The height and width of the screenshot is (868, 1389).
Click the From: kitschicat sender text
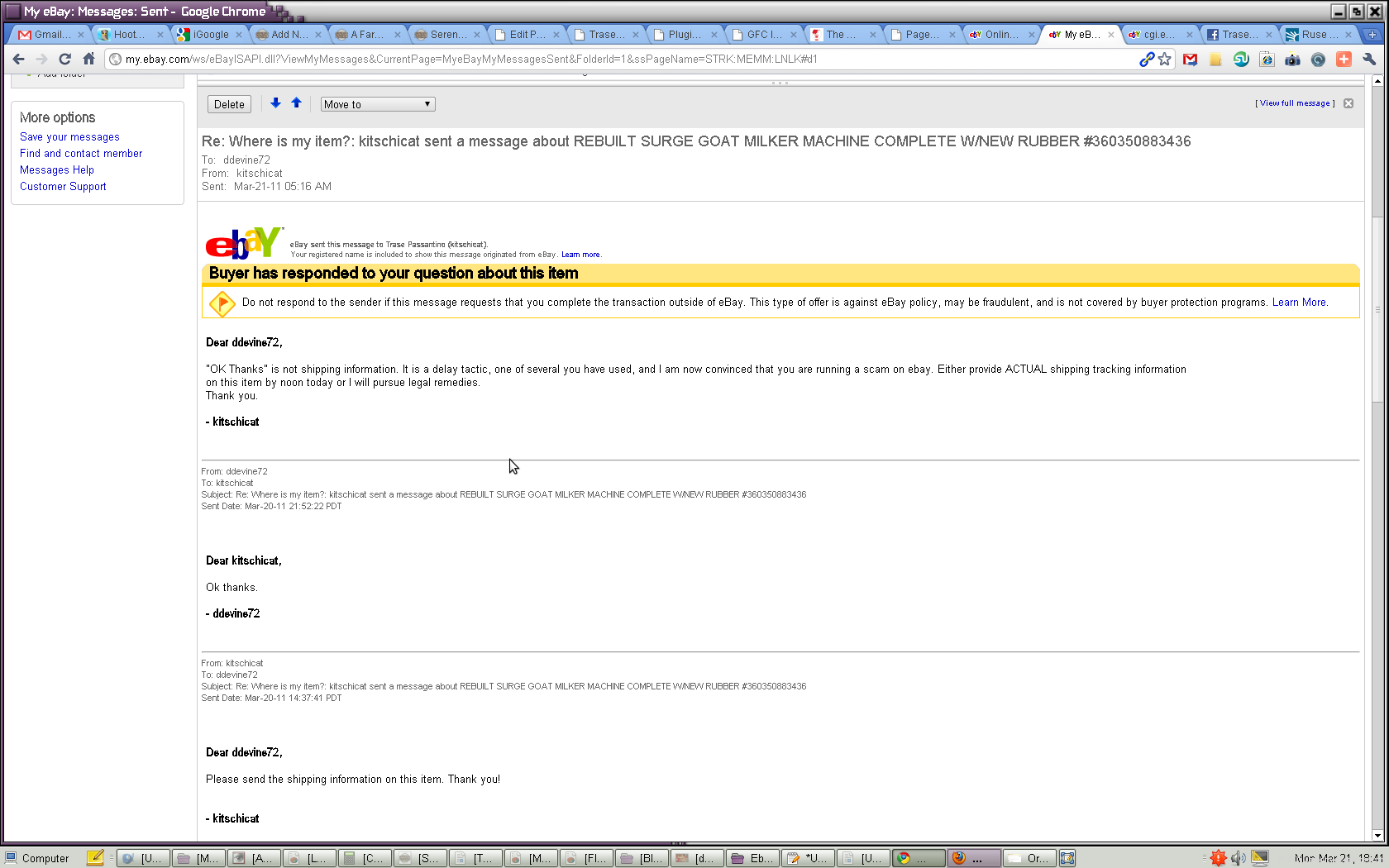[x=242, y=174]
